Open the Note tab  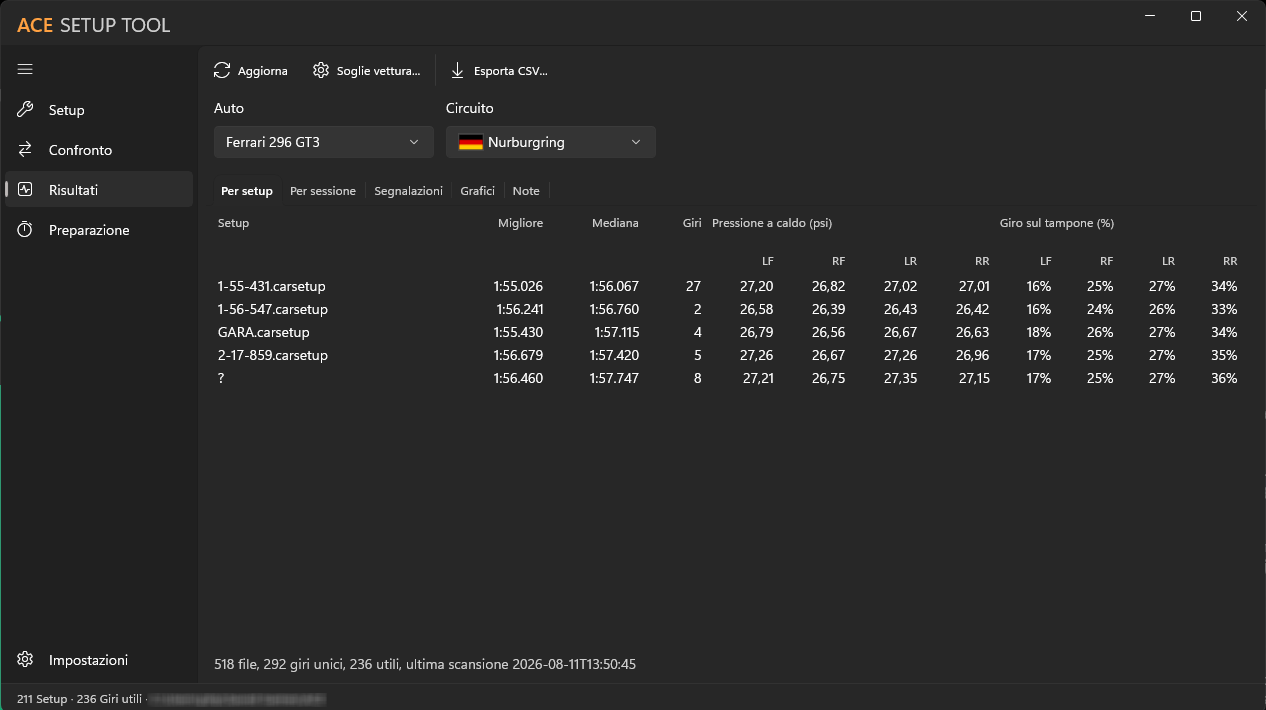[x=526, y=191]
